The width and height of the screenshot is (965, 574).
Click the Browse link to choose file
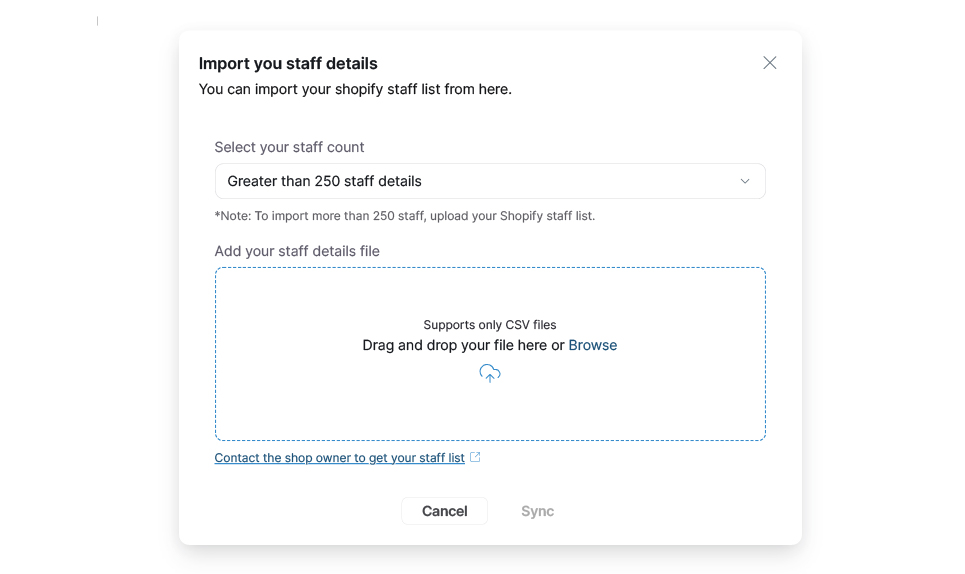click(x=592, y=345)
